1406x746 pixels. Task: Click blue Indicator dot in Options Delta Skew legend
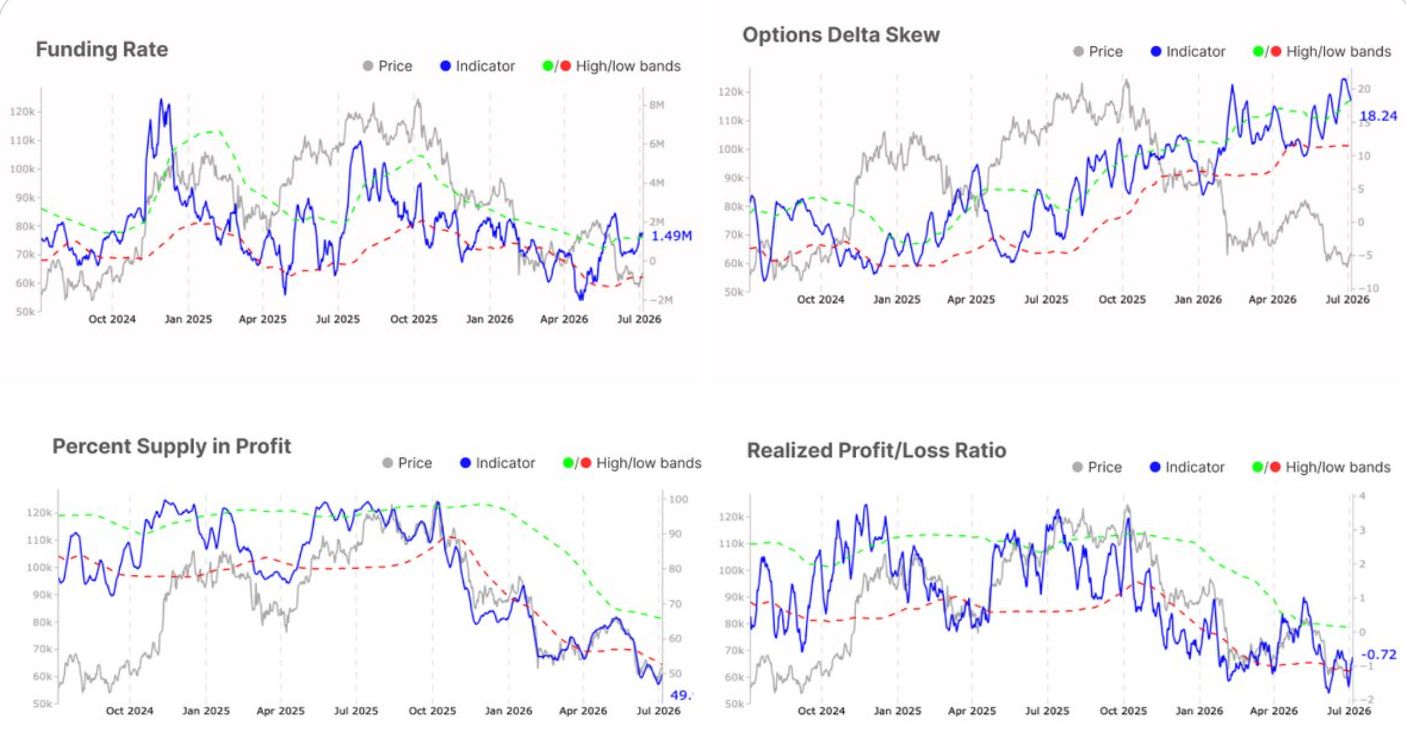point(1156,51)
